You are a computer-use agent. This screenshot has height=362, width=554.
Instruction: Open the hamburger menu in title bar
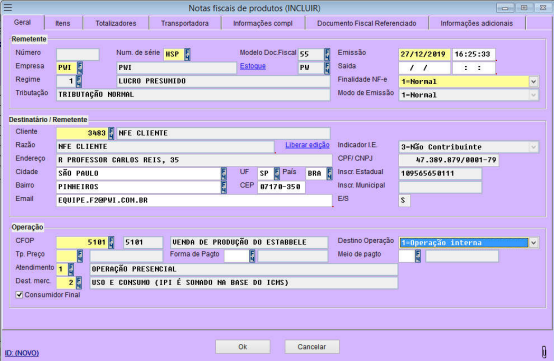(x=8, y=7)
